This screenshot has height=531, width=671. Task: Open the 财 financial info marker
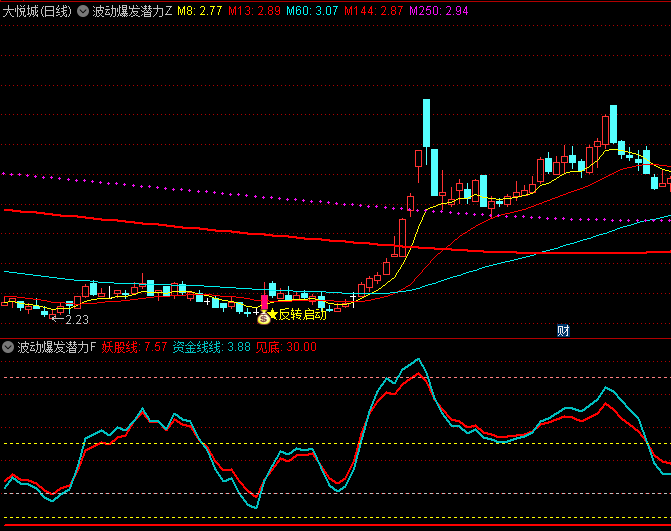563,330
